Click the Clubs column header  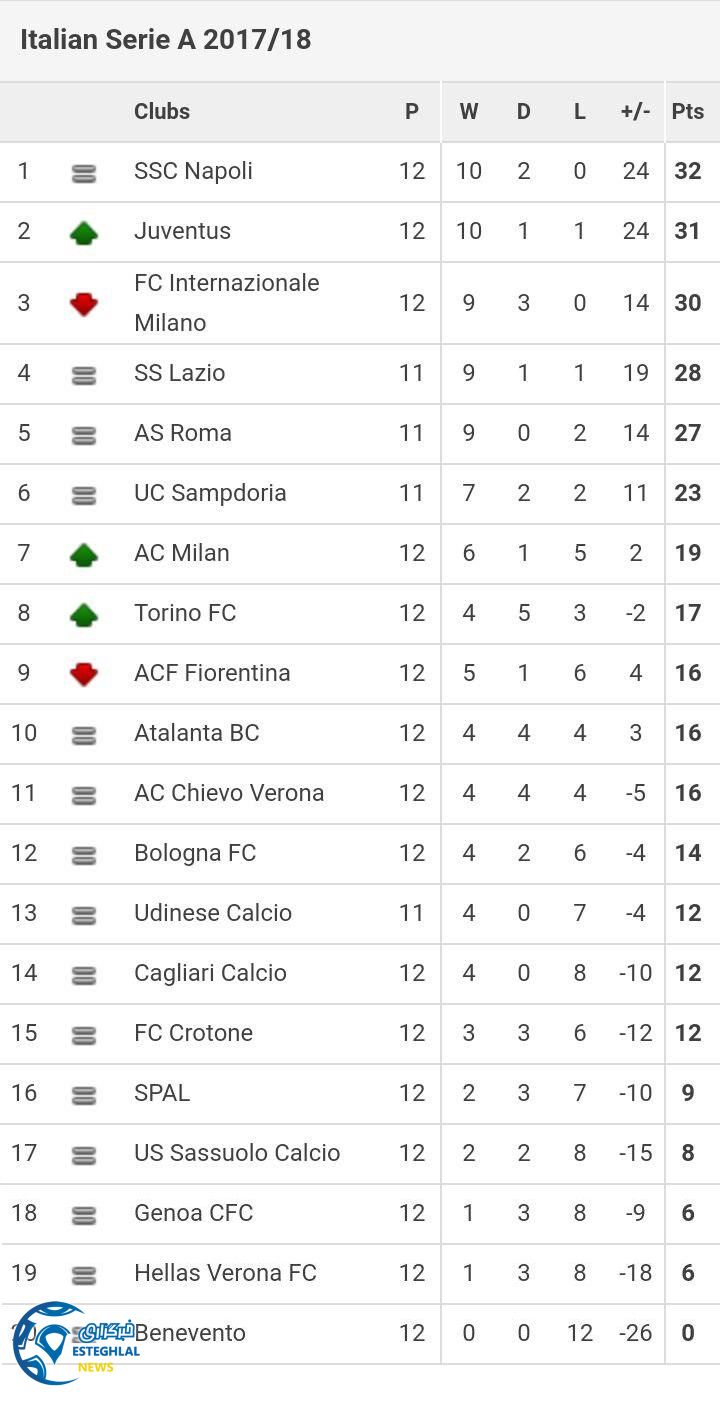tap(162, 111)
